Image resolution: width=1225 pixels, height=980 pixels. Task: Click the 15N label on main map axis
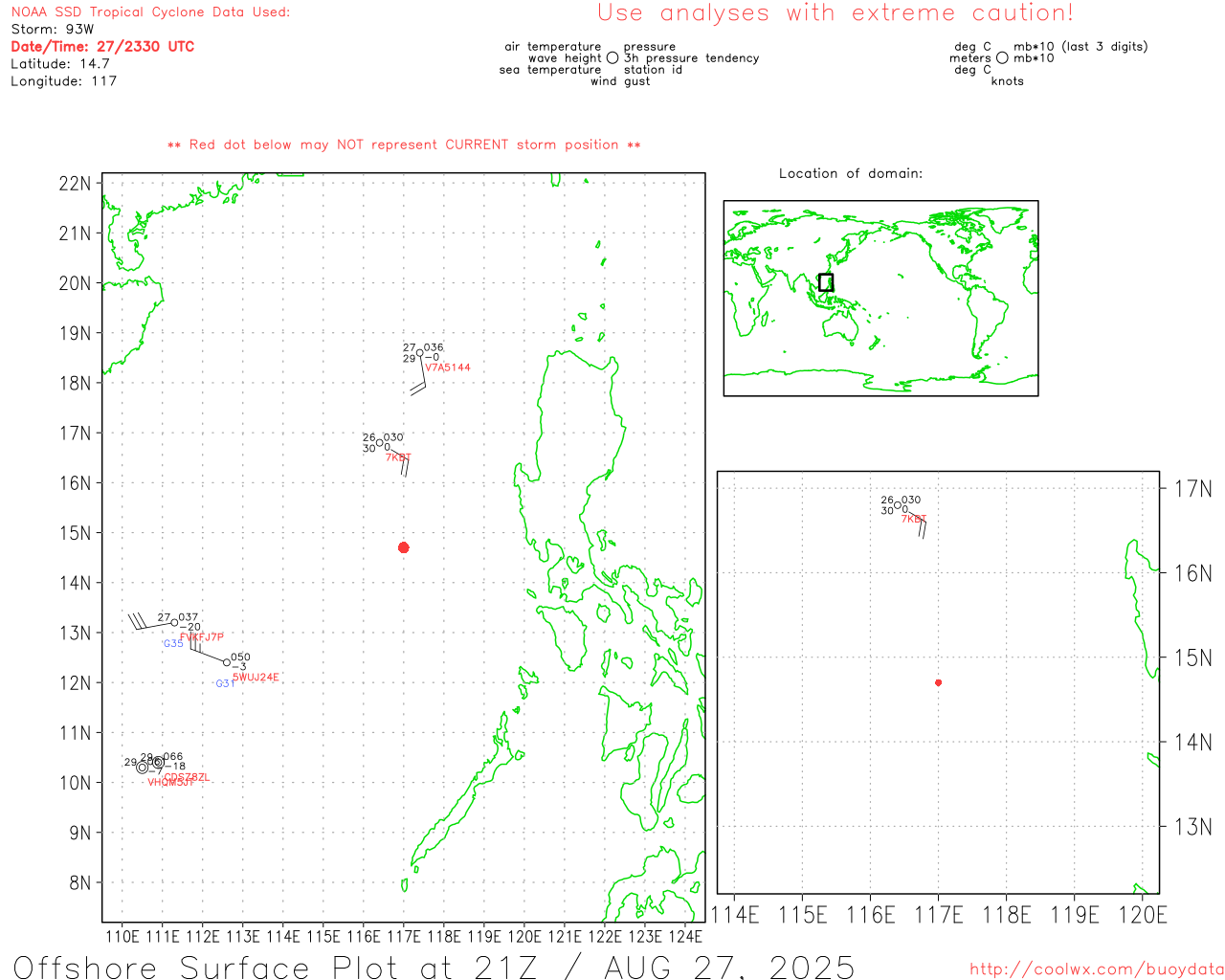[x=76, y=533]
